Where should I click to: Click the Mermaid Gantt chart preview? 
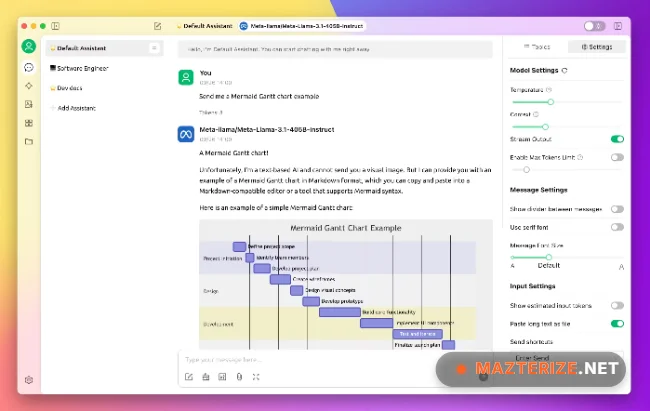346,285
